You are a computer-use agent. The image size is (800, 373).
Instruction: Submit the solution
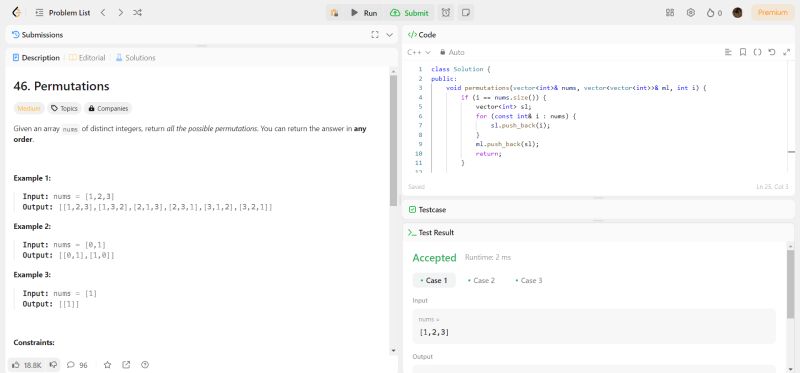[409, 13]
